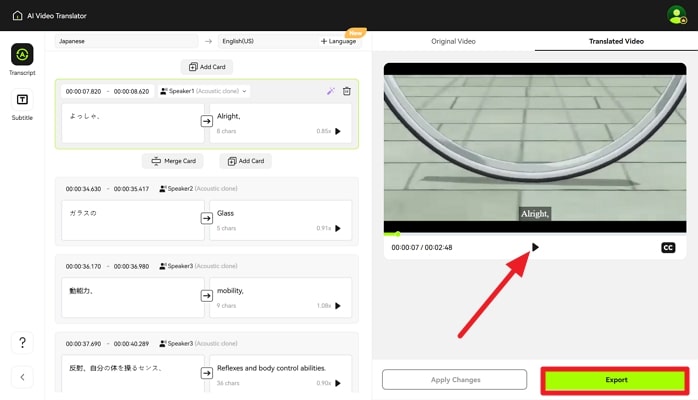Viewport: 698px width, 400px height.
Task: Click timestamp 00:00:36.170
Action: tap(83, 266)
